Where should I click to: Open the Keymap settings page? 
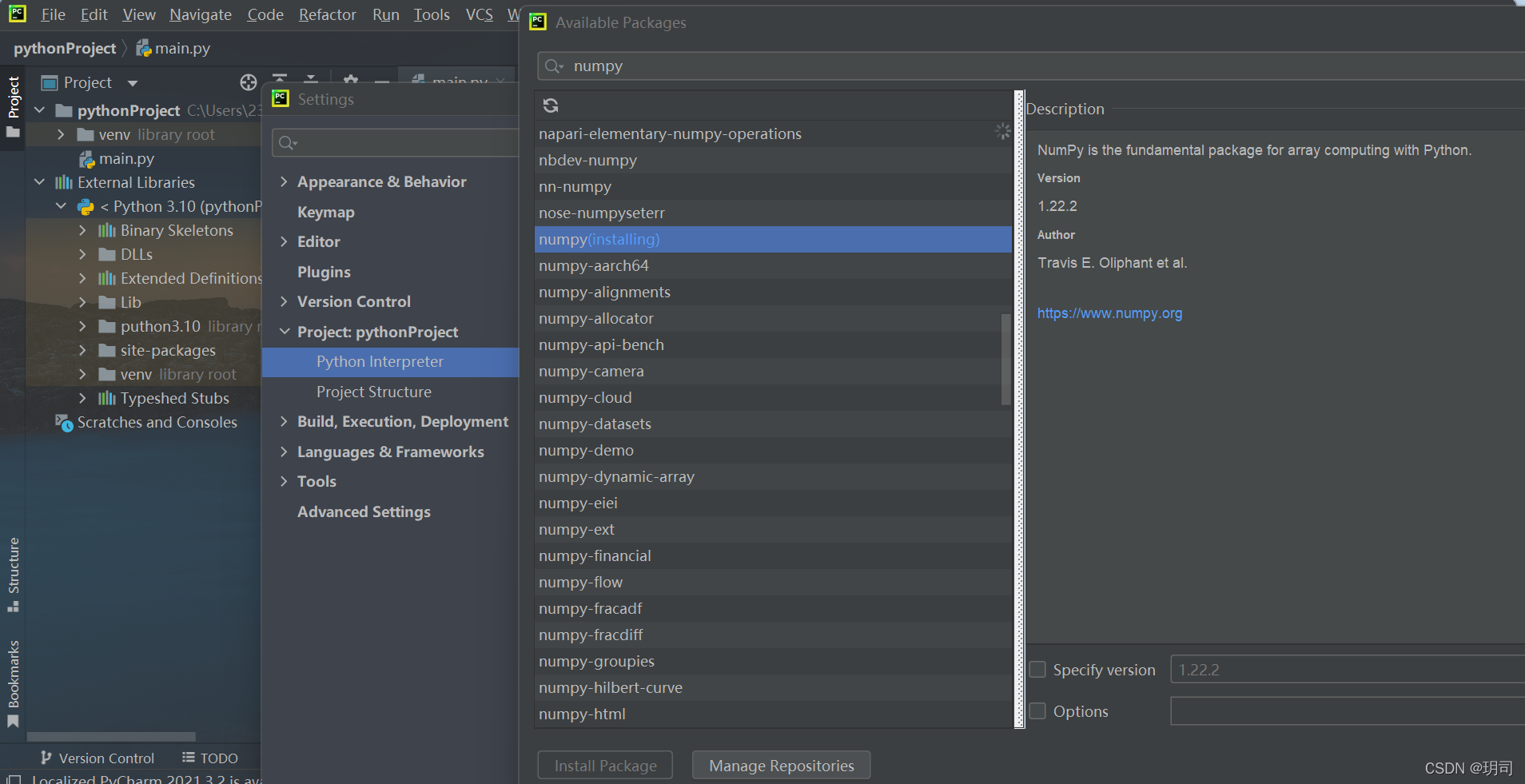click(x=326, y=212)
